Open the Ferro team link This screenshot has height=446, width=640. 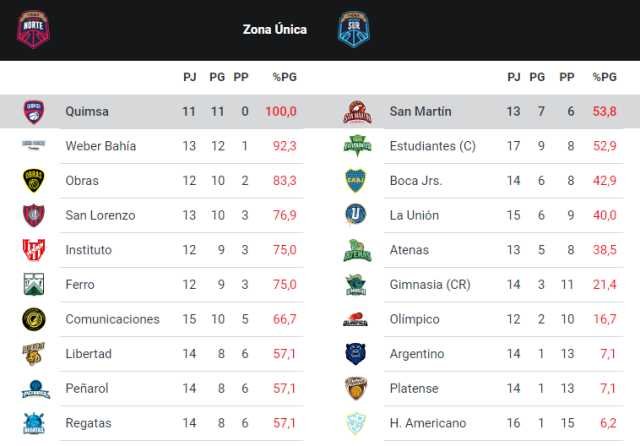[x=82, y=285]
